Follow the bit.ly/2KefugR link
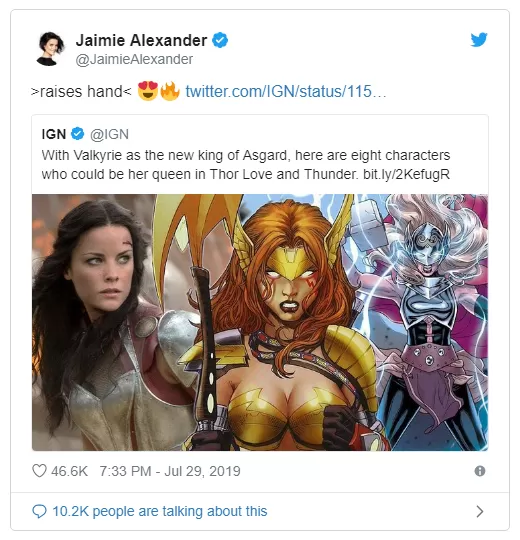Viewport: 520px width, 540px height. point(406,175)
